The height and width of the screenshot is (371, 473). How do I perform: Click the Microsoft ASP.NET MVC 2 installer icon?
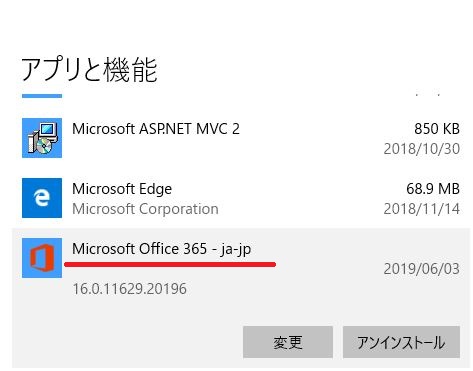pyautogui.click(x=42, y=138)
